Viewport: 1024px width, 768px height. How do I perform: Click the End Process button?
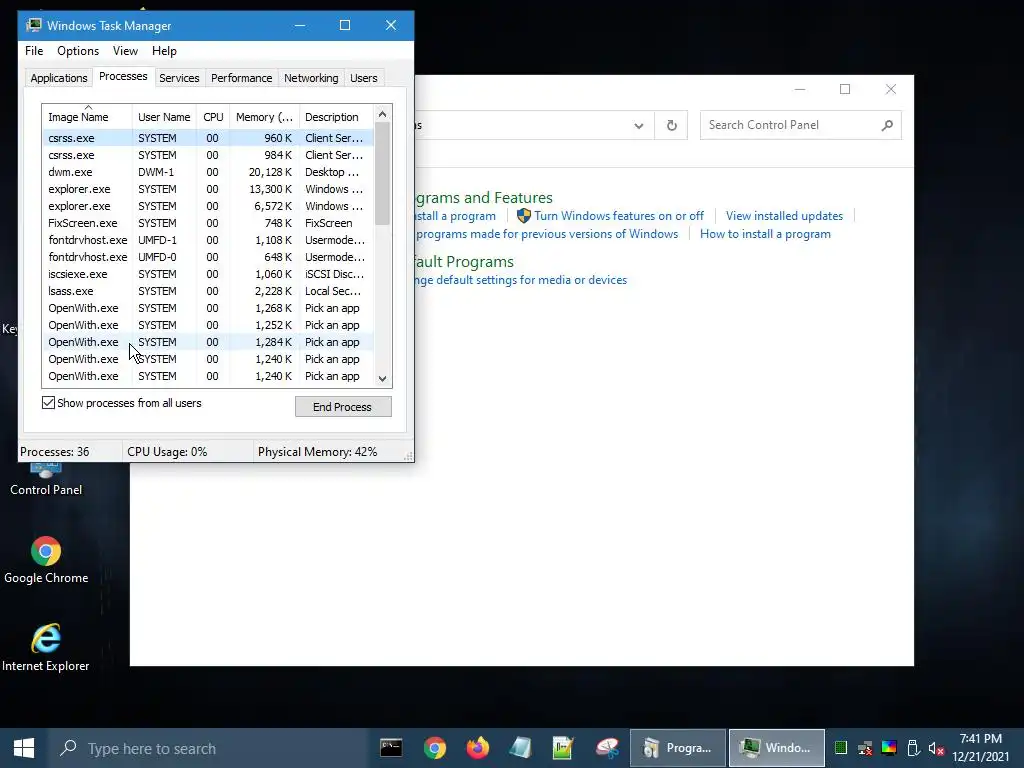click(343, 406)
